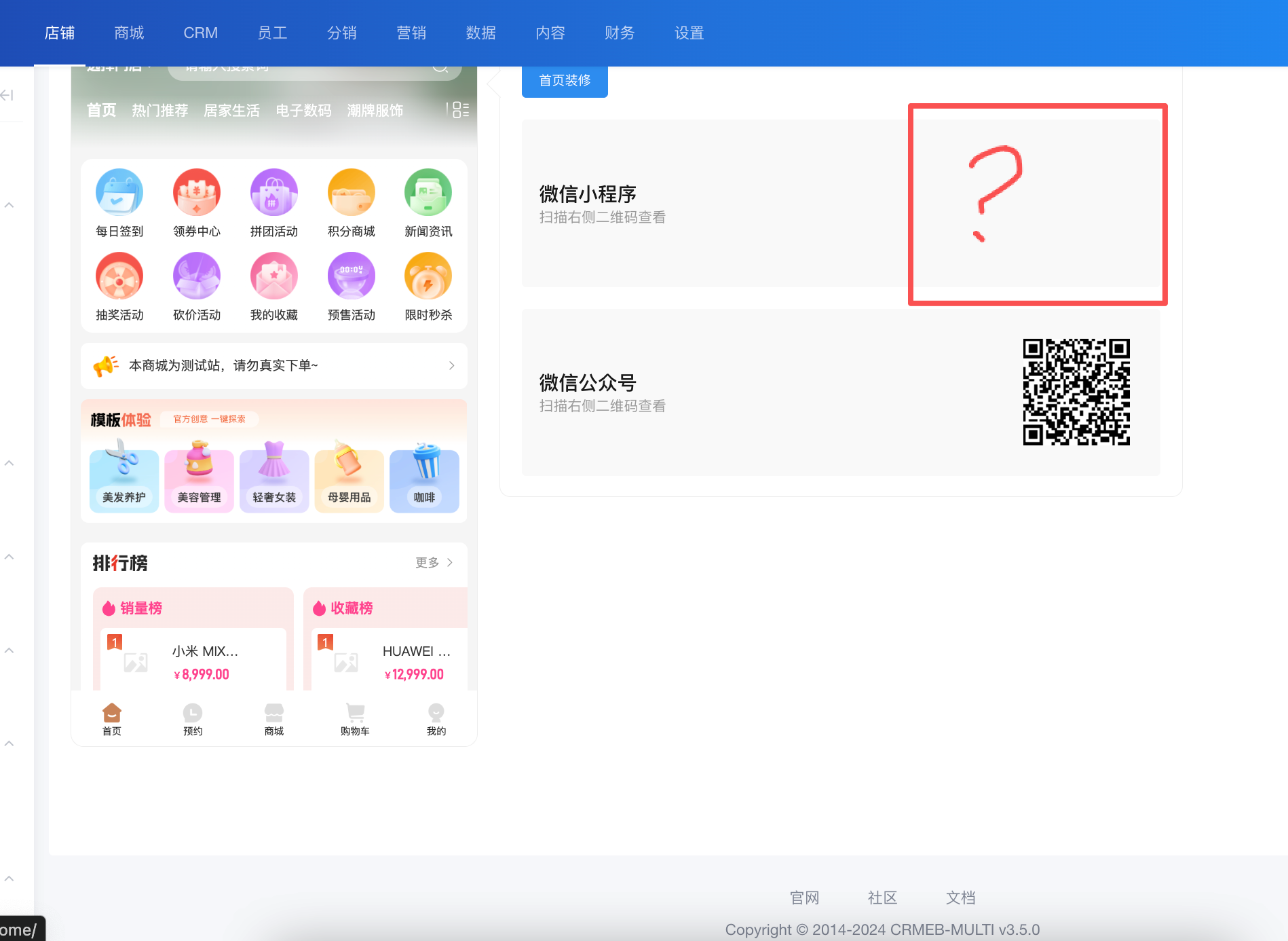Select the 热门推荐 preview tab

click(160, 110)
